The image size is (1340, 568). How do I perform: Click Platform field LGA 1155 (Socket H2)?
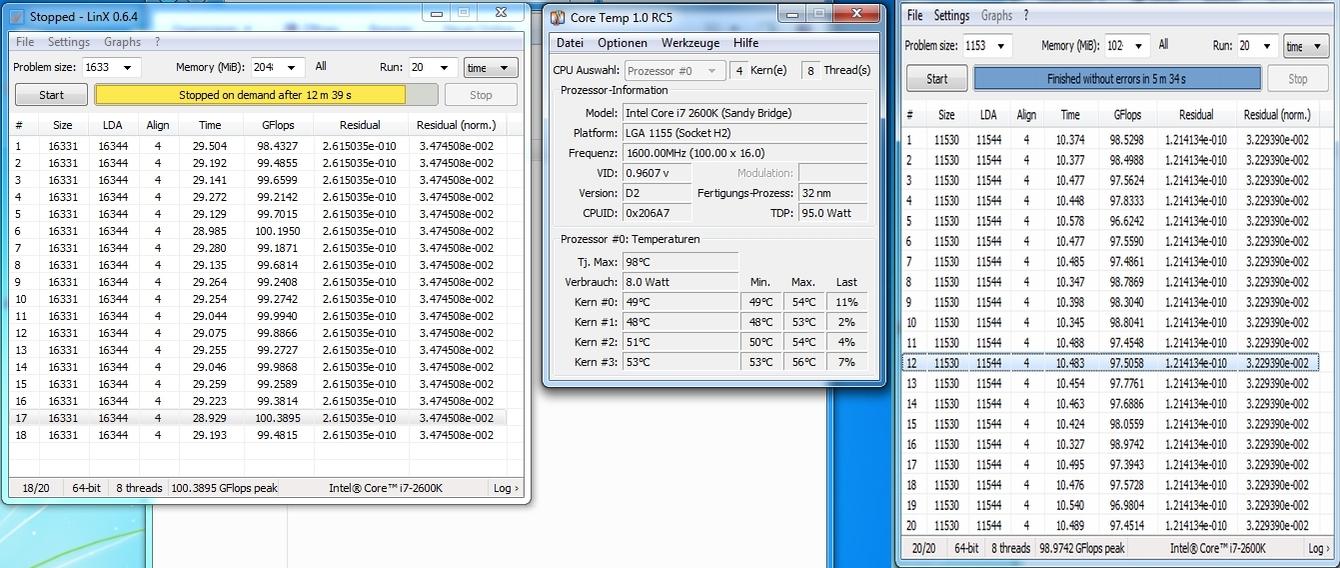click(x=745, y=133)
